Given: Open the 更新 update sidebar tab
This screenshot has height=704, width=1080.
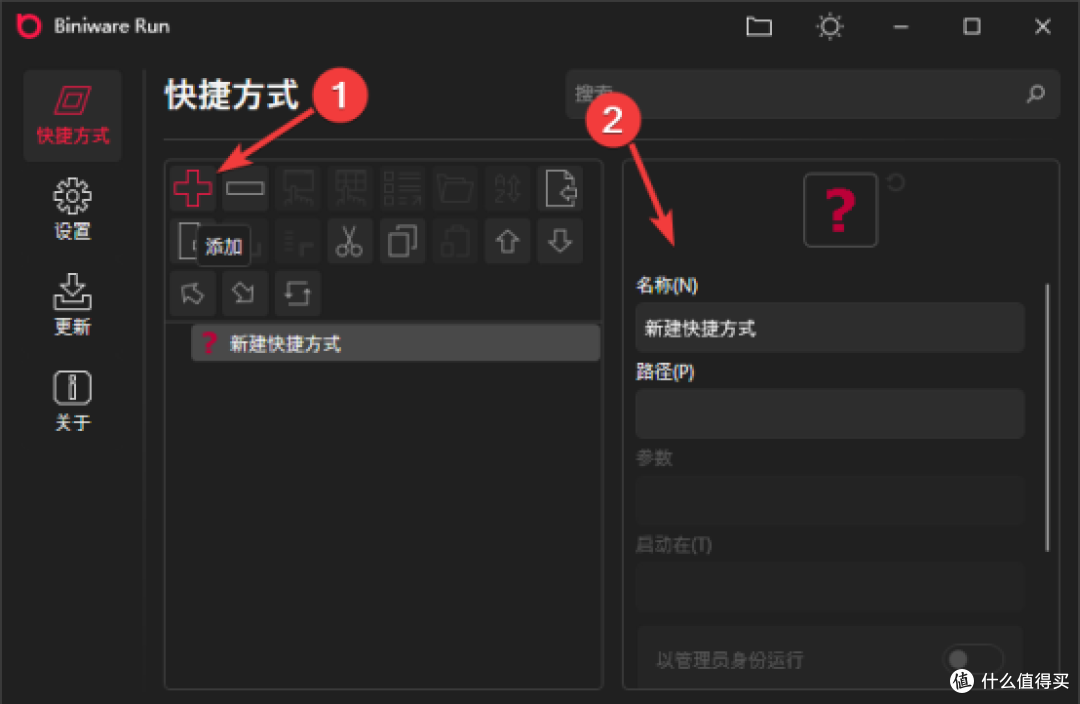Looking at the screenshot, I should (x=72, y=304).
